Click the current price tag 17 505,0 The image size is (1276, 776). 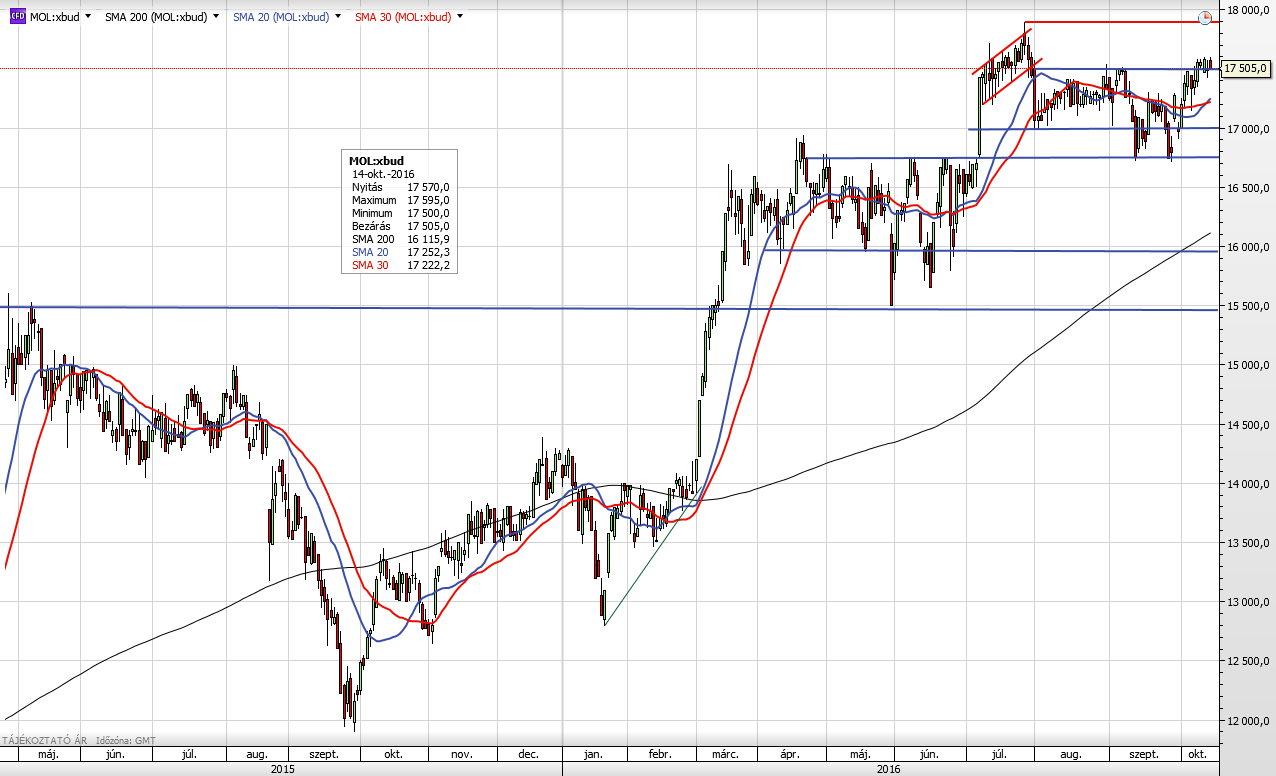[x=1244, y=68]
